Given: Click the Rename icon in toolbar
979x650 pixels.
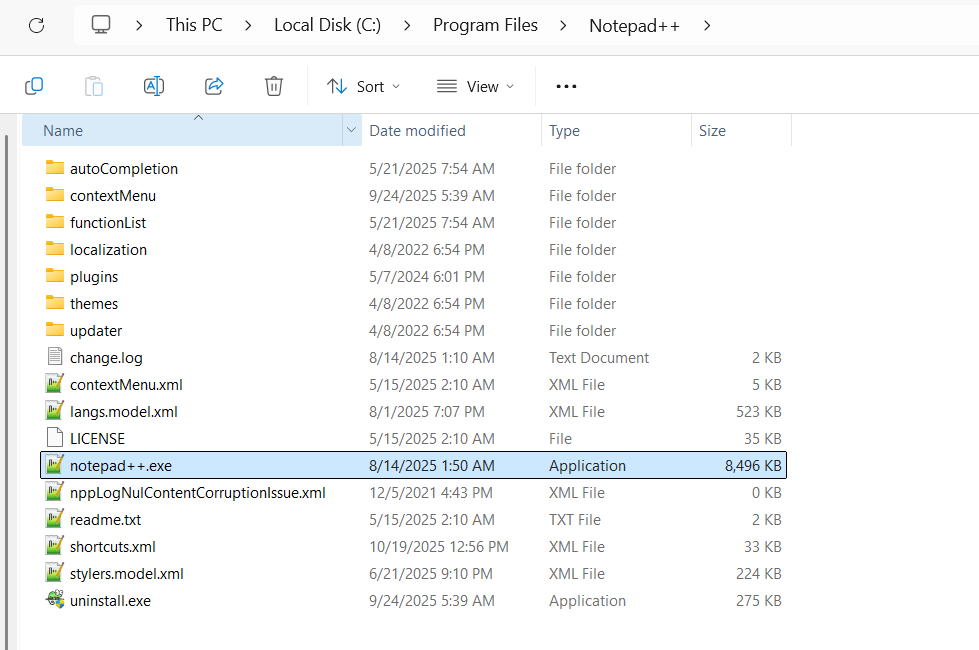Looking at the screenshot, I should [x=154, y=86].
